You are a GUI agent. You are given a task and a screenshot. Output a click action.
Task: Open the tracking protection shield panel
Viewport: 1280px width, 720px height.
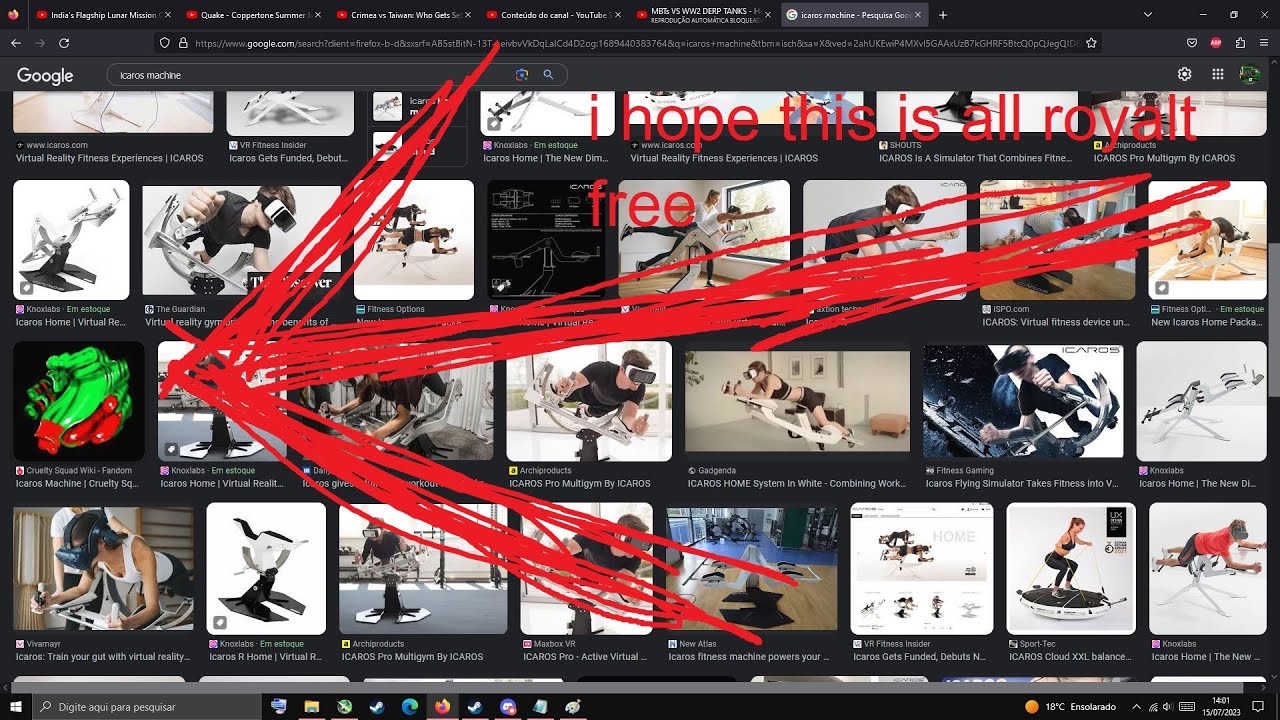click(166, 43)
